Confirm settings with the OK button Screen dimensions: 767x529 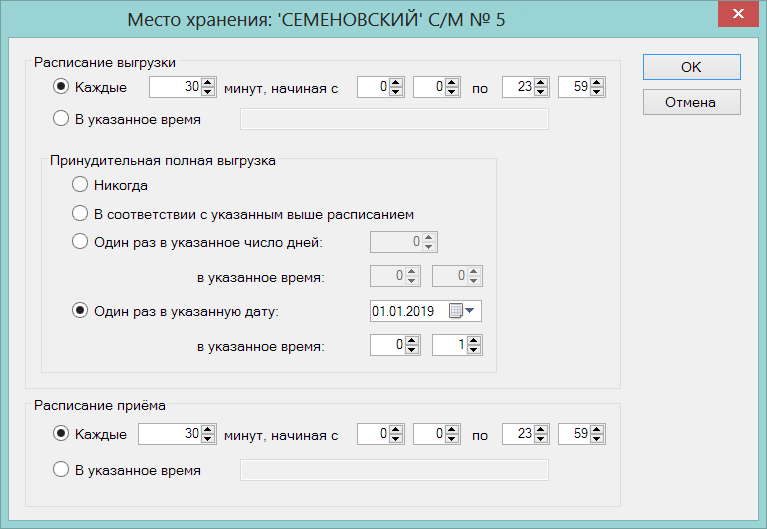coord(692,67)
